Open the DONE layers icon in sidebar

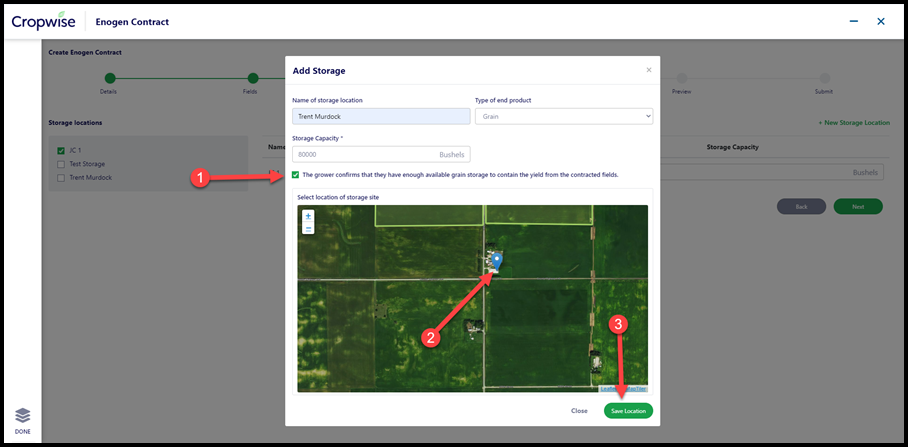(23, 415)
